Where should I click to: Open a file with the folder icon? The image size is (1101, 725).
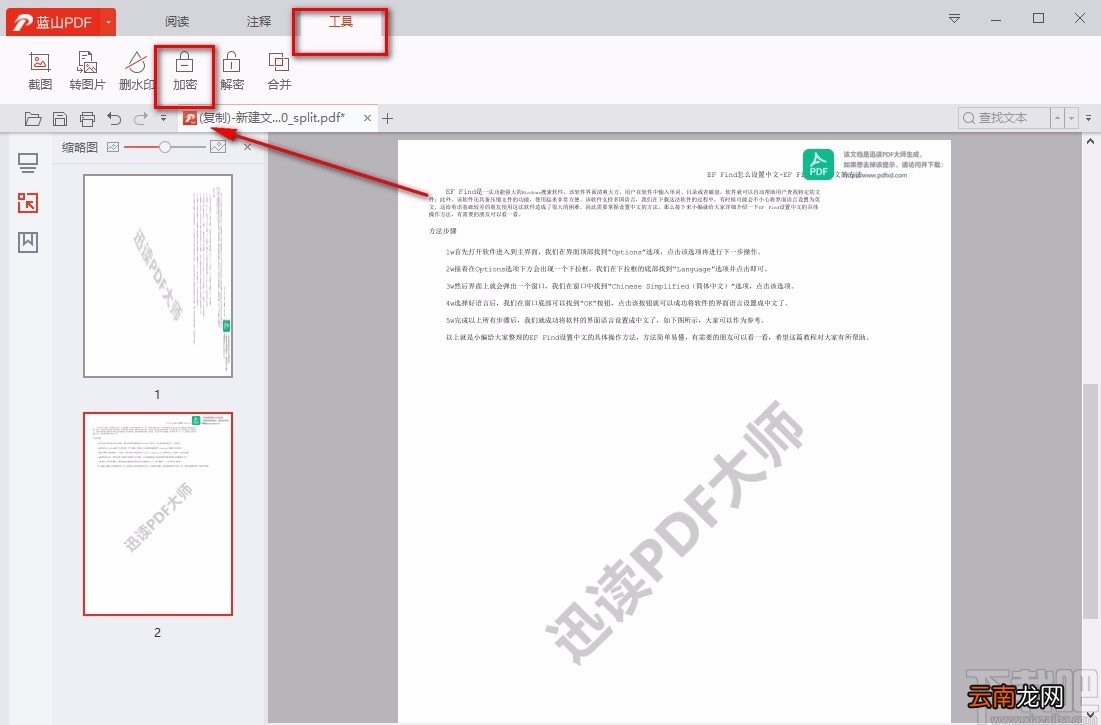pos(33,119)
